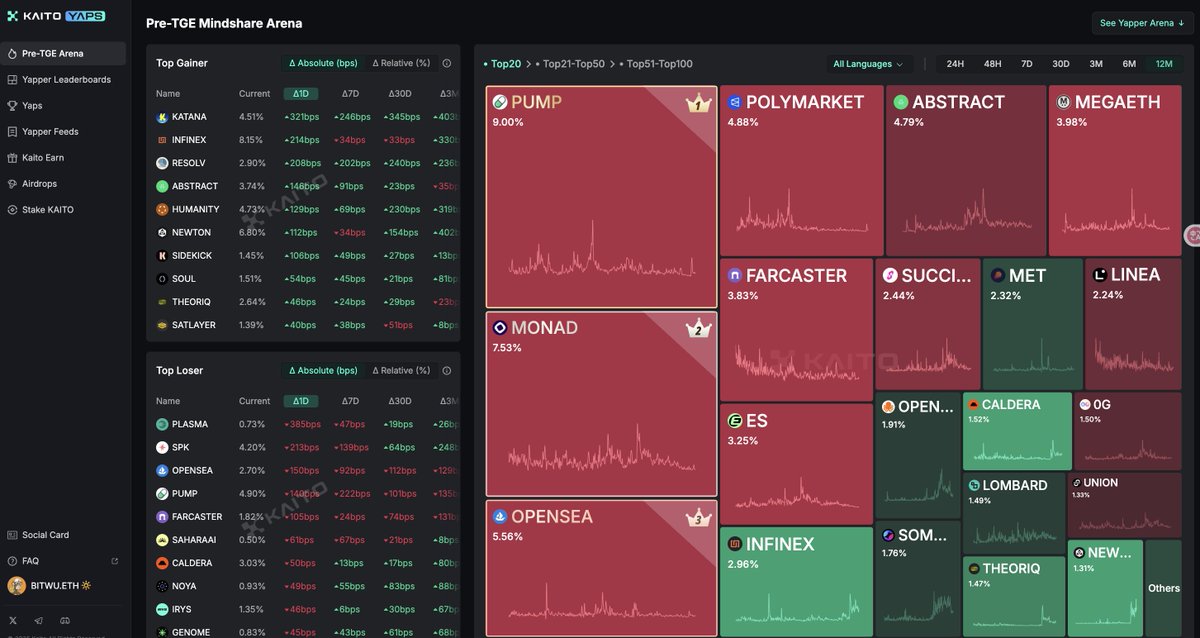
Task: Click the Kaito Yaps logo
Action: (x=56, y=17)
